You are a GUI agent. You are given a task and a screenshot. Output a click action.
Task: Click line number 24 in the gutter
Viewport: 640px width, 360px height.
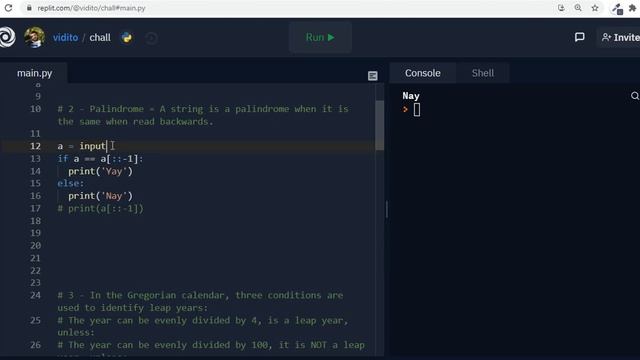(36, 295)
